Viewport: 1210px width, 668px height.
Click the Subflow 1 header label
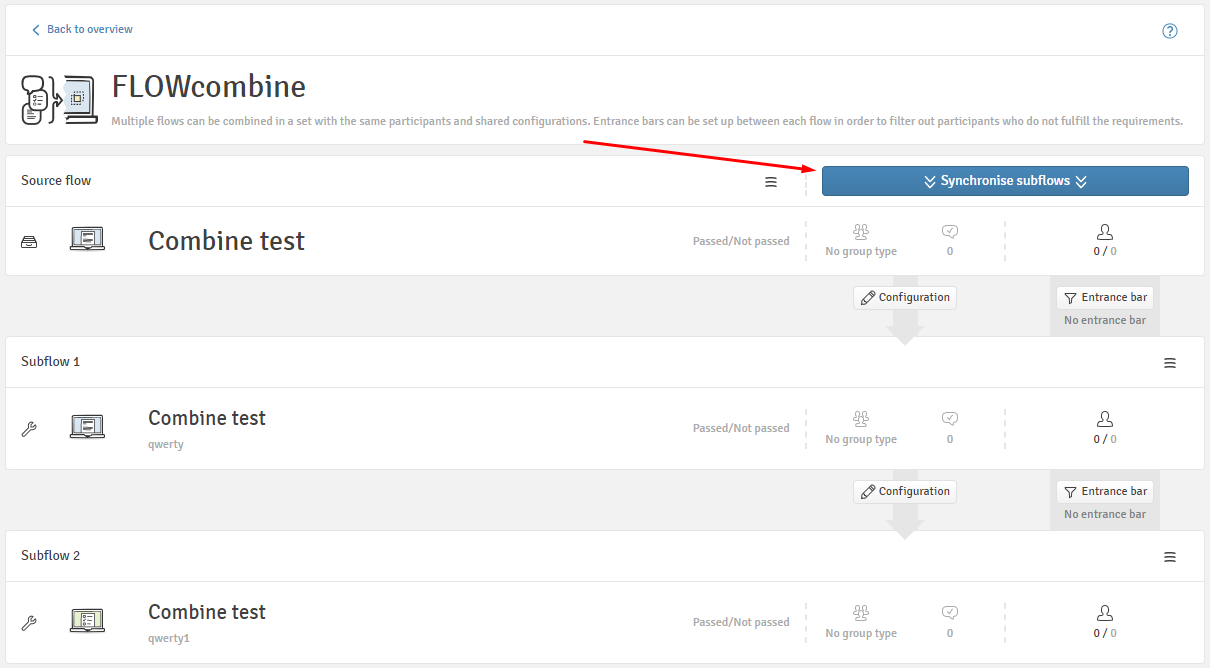pos(50,362)
